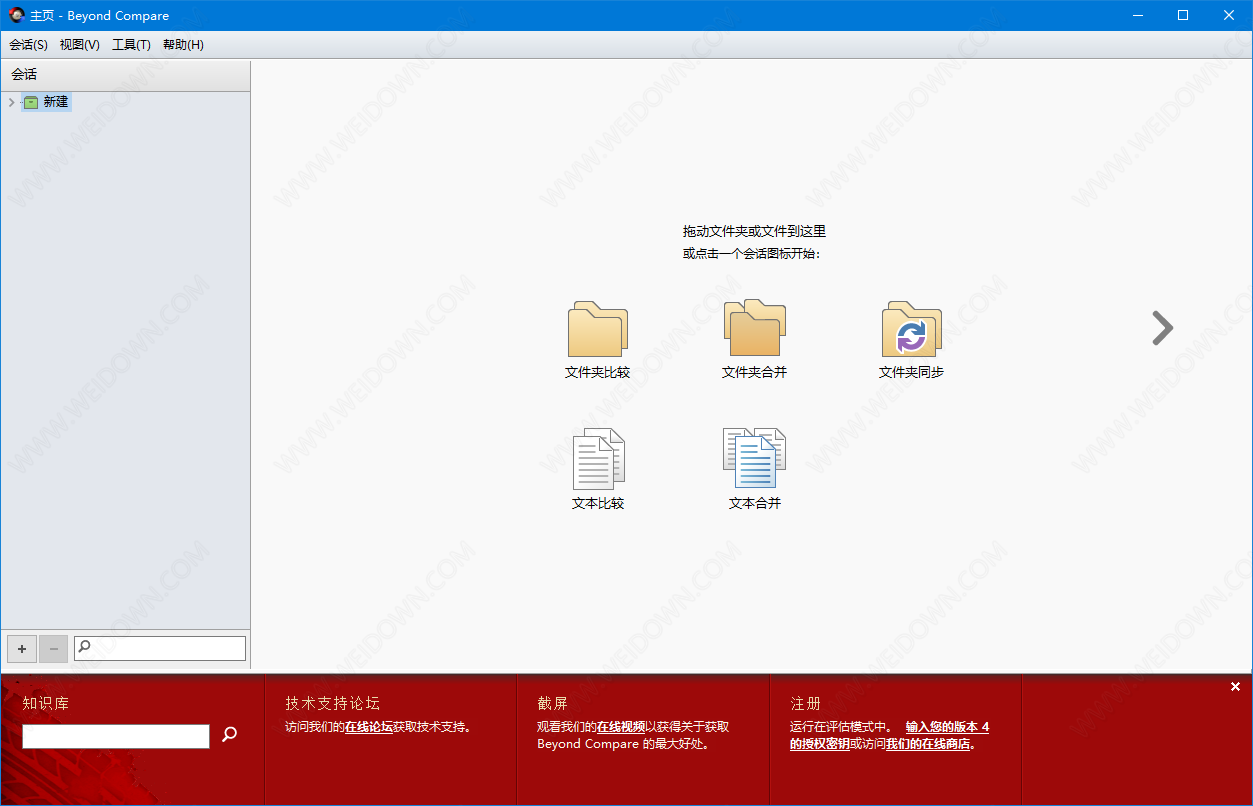Image resolution: width=1253 pixels, height=806 pixels.
Task: Show more session types with right arrow
Action: click(x=1162, y=328)
